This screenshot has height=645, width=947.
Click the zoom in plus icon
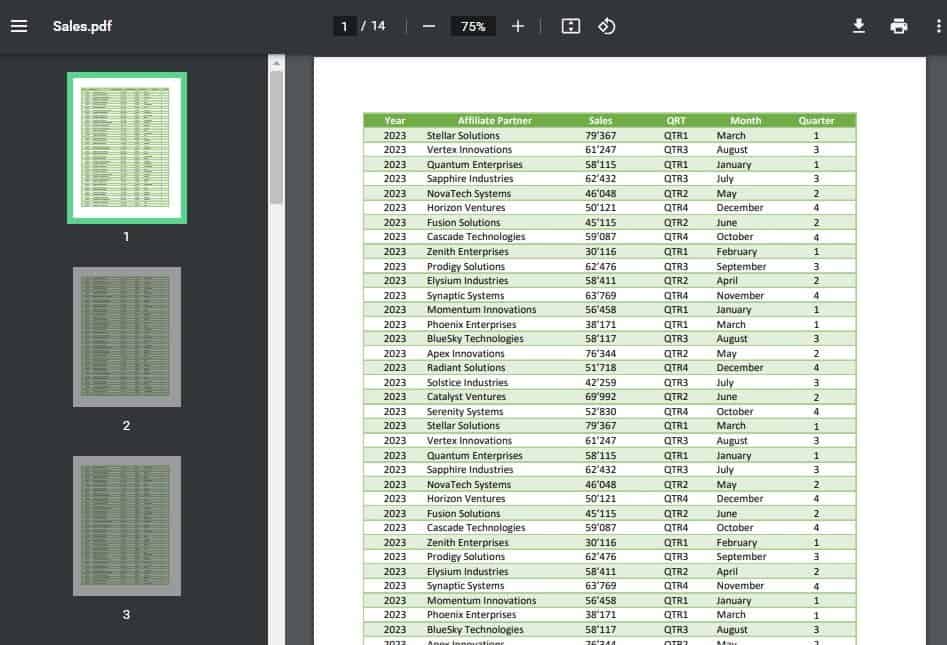click(517, 26)
